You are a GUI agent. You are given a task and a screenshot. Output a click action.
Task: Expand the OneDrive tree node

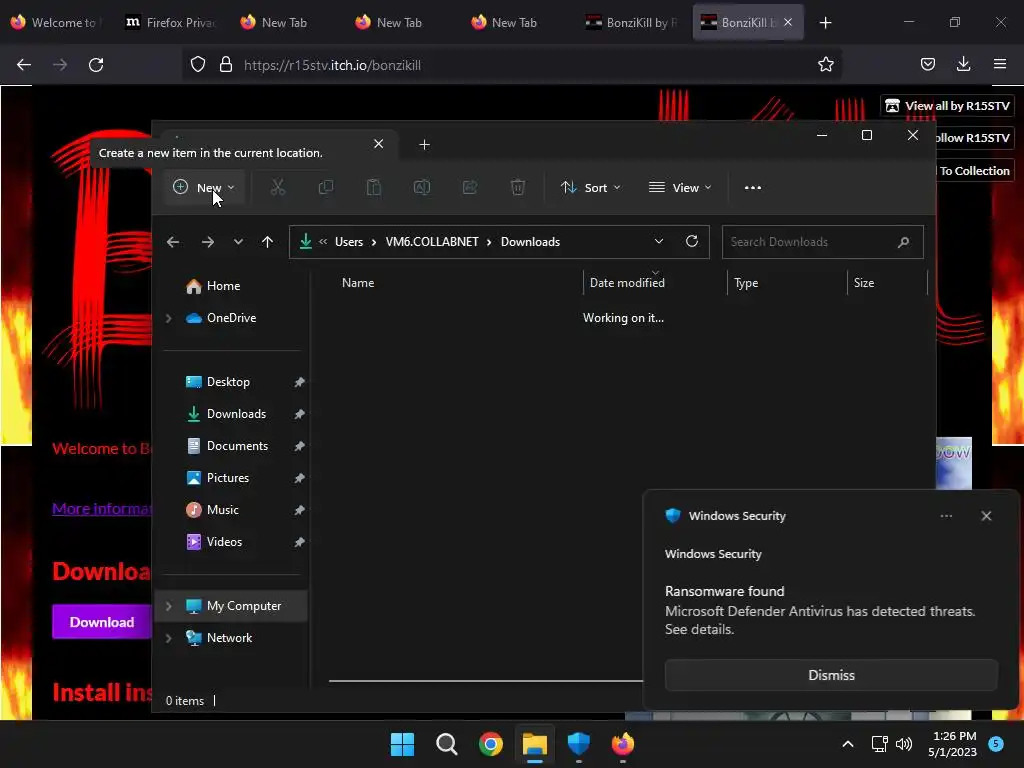168,318
